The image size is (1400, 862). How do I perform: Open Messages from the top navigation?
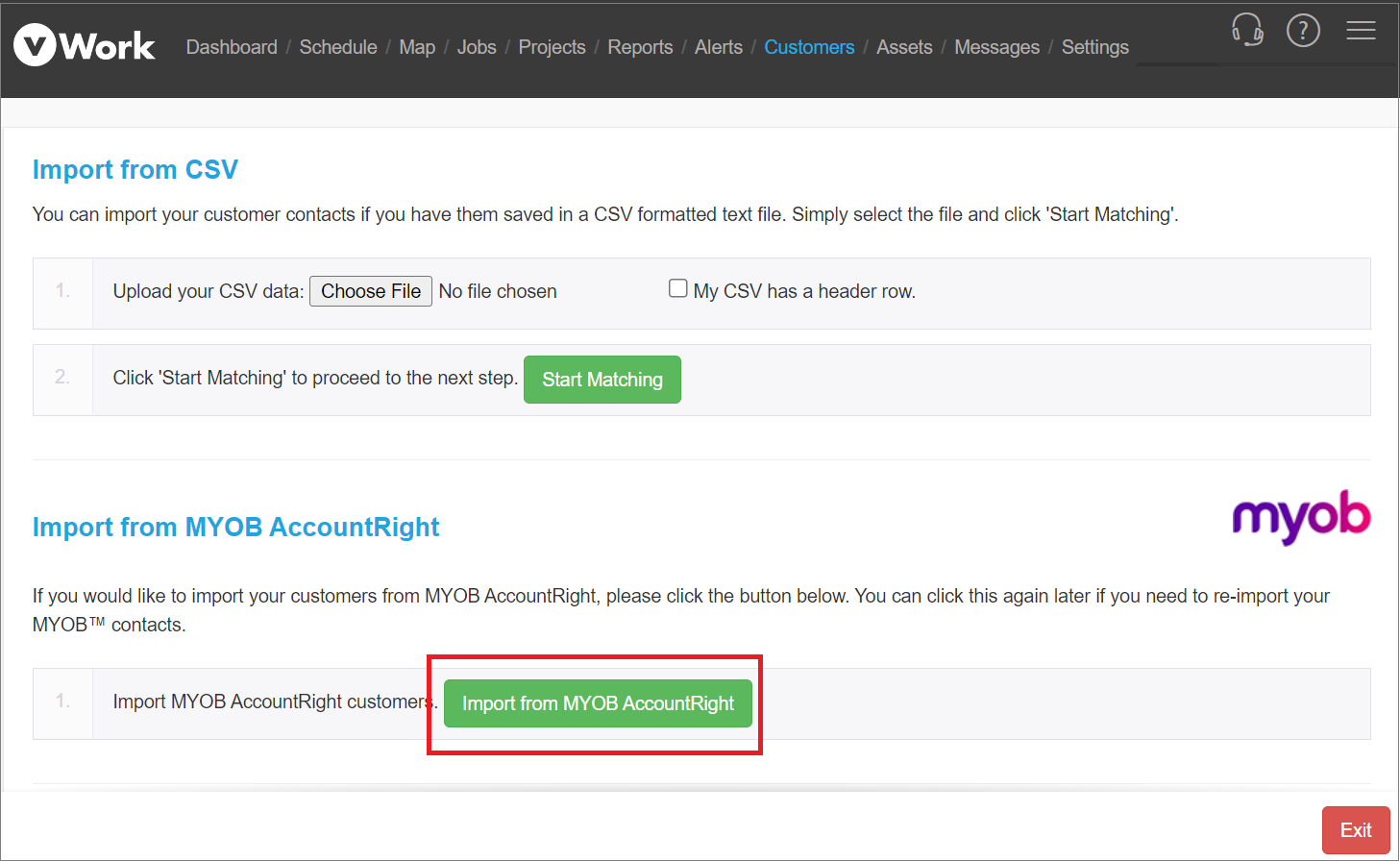coord(996,47)
